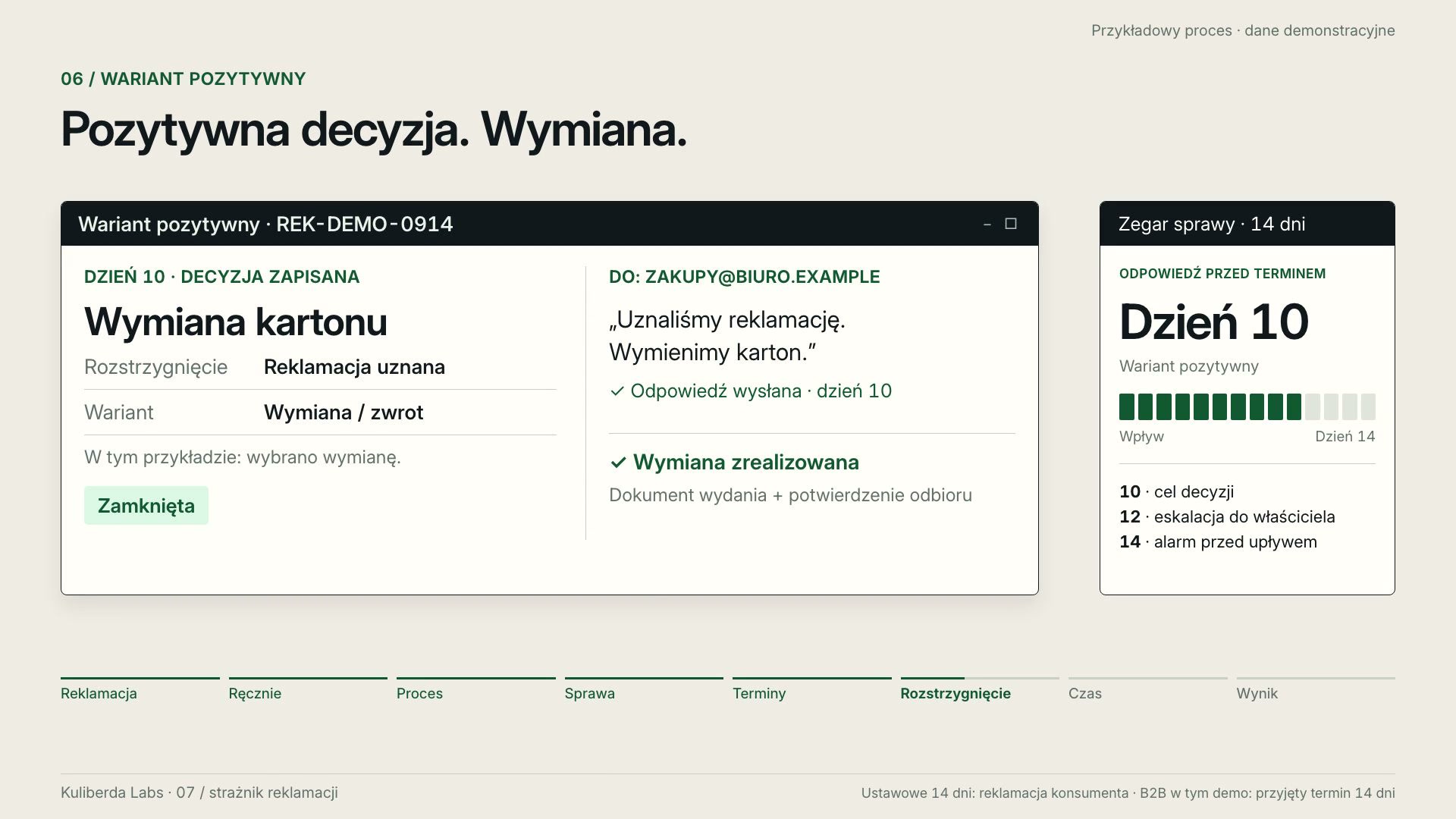Click the Wpływ label under the progress bar

coord(1141,437)
